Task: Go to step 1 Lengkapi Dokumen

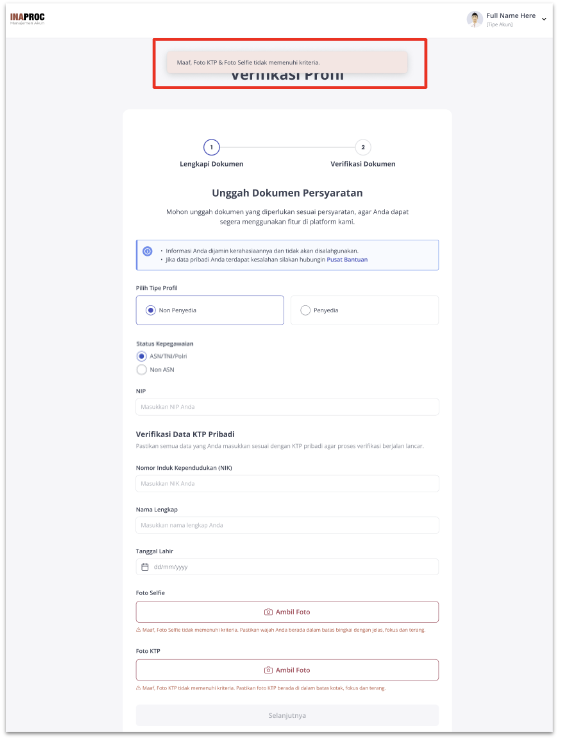Action: click(211, 147)
